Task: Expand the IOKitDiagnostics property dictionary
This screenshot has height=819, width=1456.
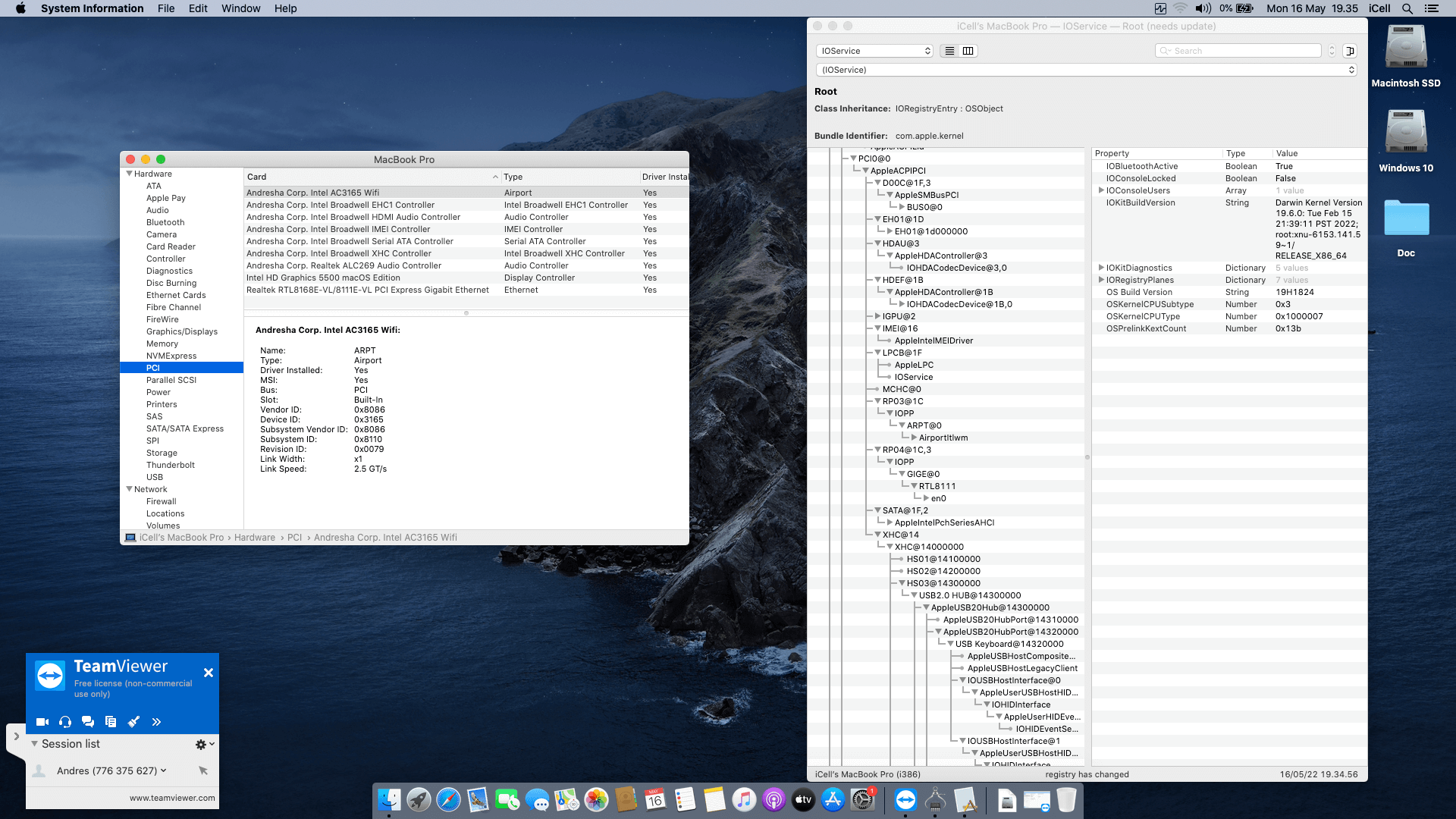Action: point(1101,268)
